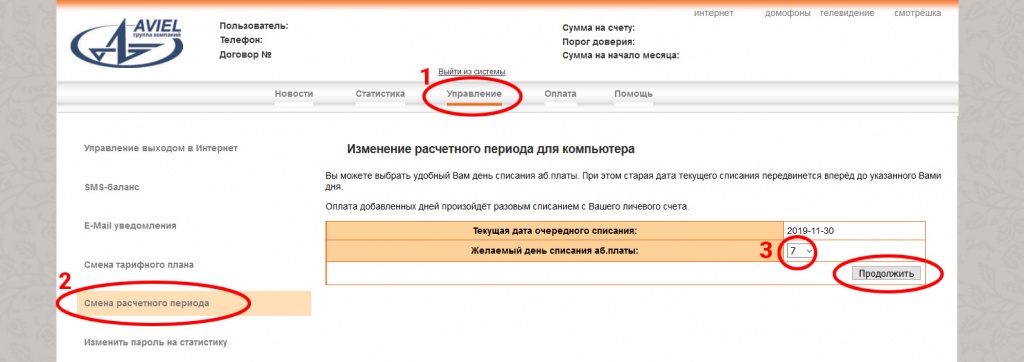
Task: Open the смотрёшка top link
Action: [x=918, y=13]
